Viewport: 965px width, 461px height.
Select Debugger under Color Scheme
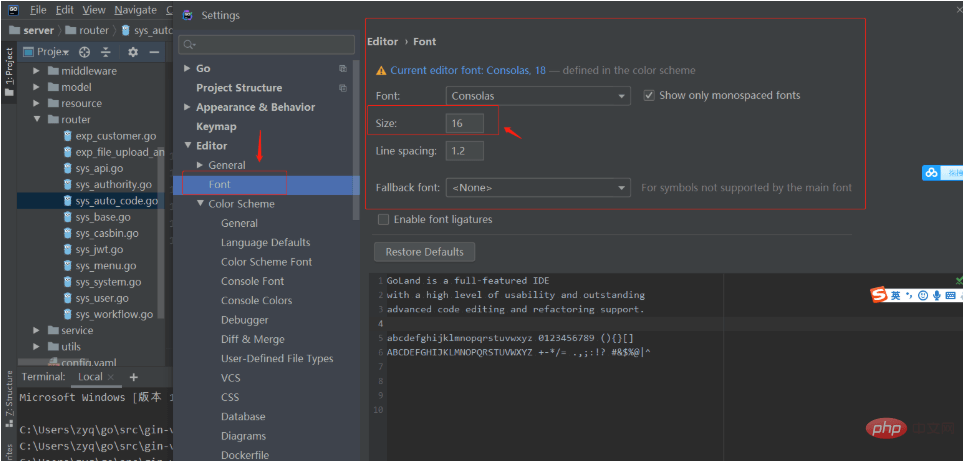coord(244,320)
